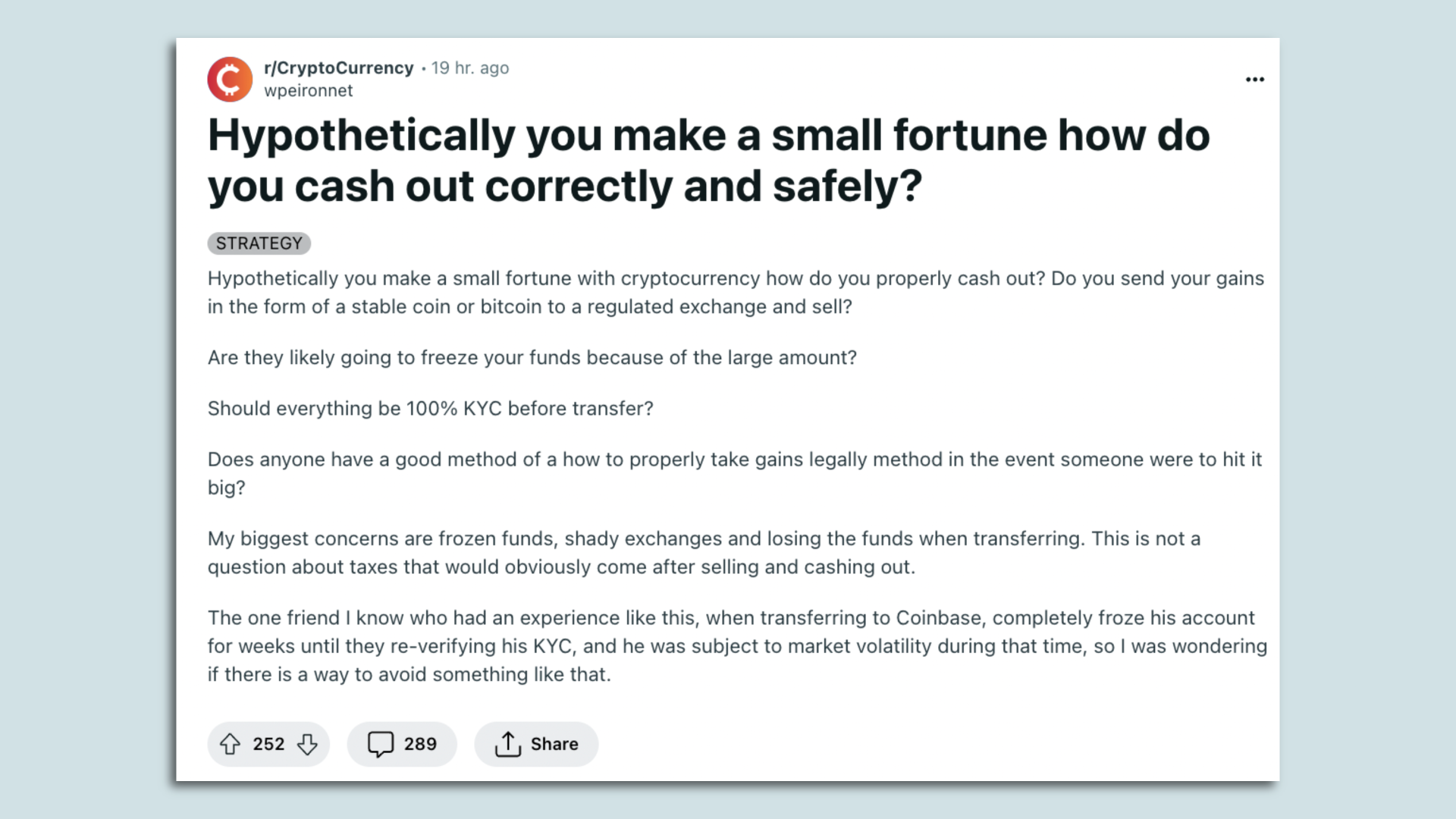
Task: Click the first paragraph about stable coin
Action: [736, 292]
